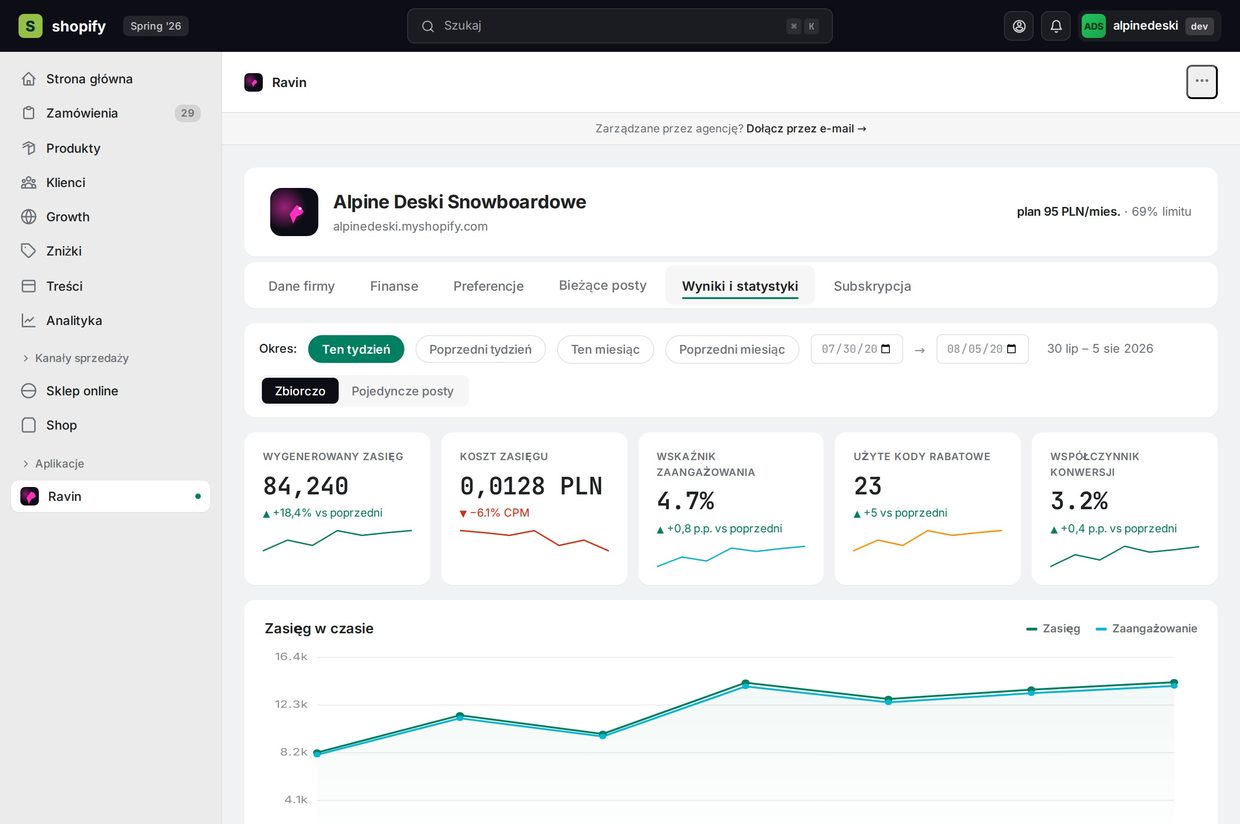Select the Poprzedni tydzień period
The height and width of the screenshot is (824, 1240).
[x=481, y=349]
